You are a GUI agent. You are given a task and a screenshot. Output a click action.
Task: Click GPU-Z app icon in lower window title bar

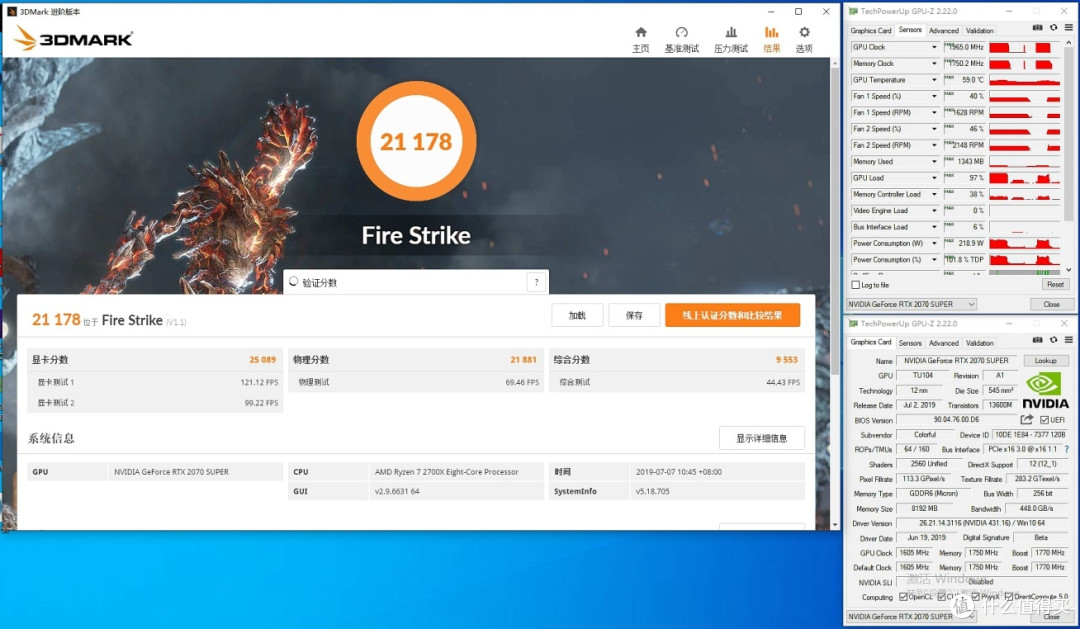click(853, 323)
